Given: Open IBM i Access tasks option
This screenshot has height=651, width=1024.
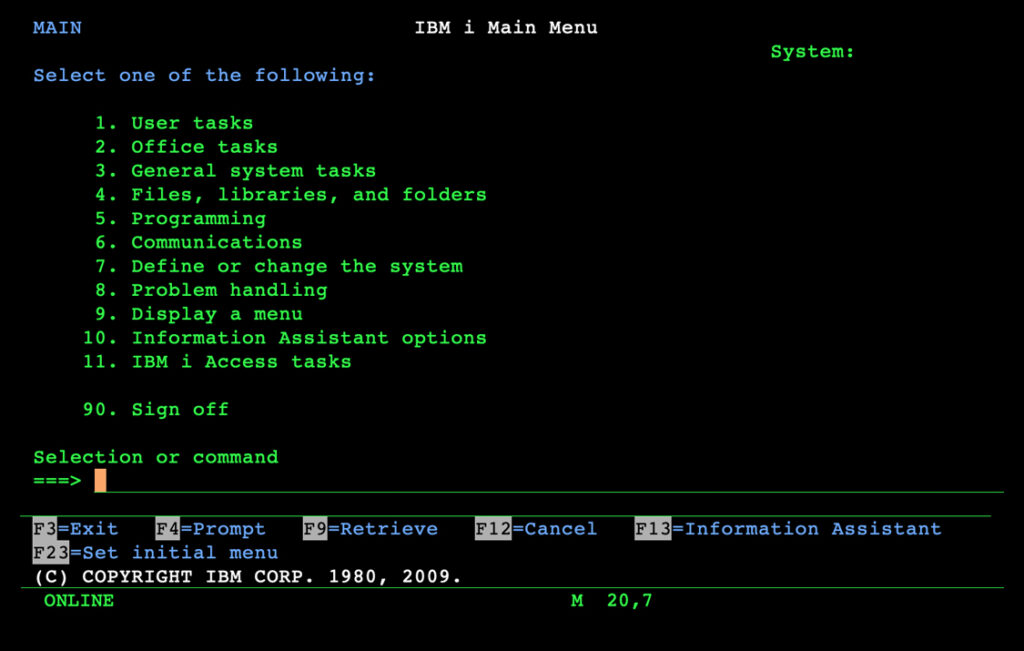Looking at the screenshot, I should point(241,362).
